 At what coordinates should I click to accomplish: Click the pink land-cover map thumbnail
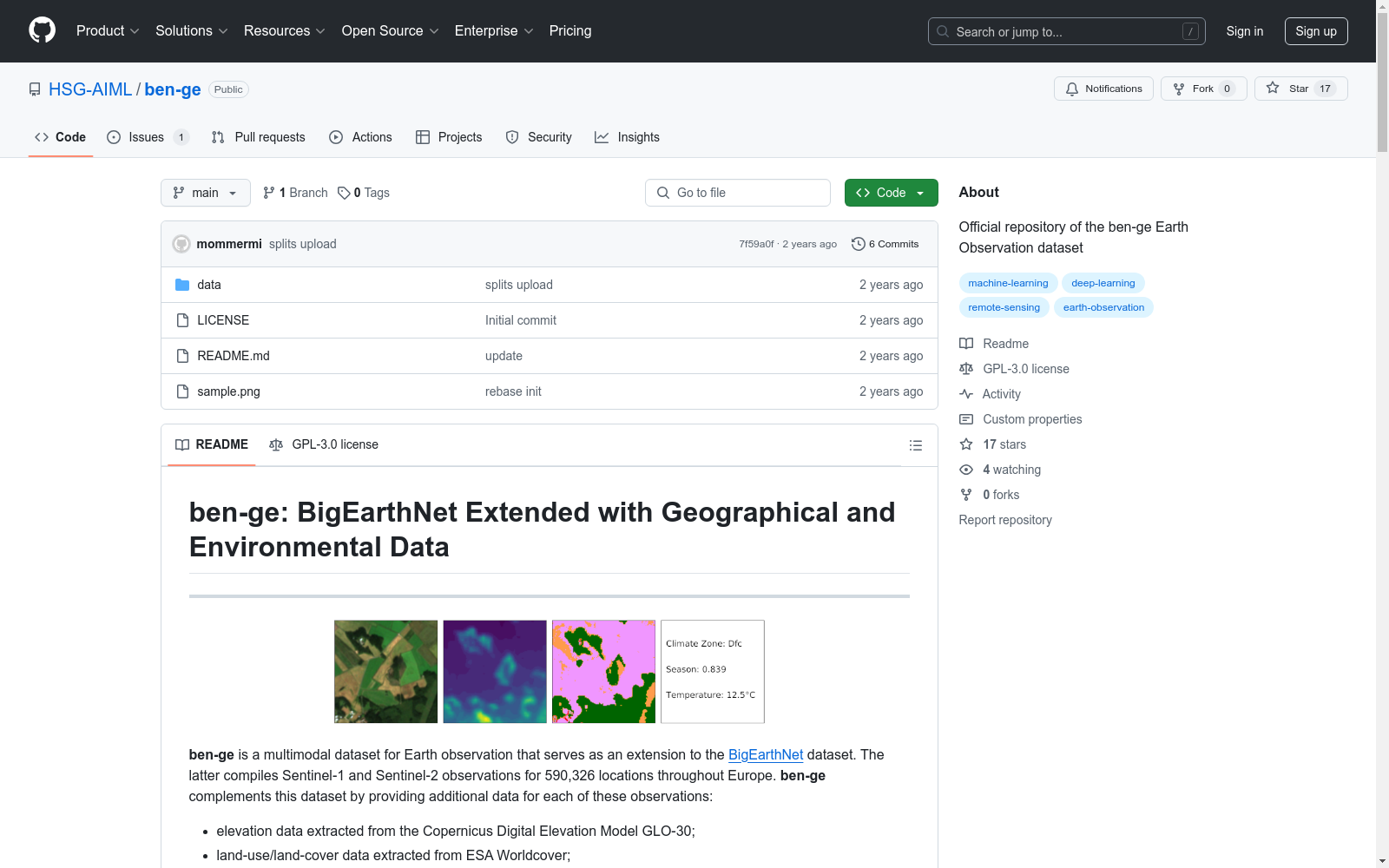point(603,672)
